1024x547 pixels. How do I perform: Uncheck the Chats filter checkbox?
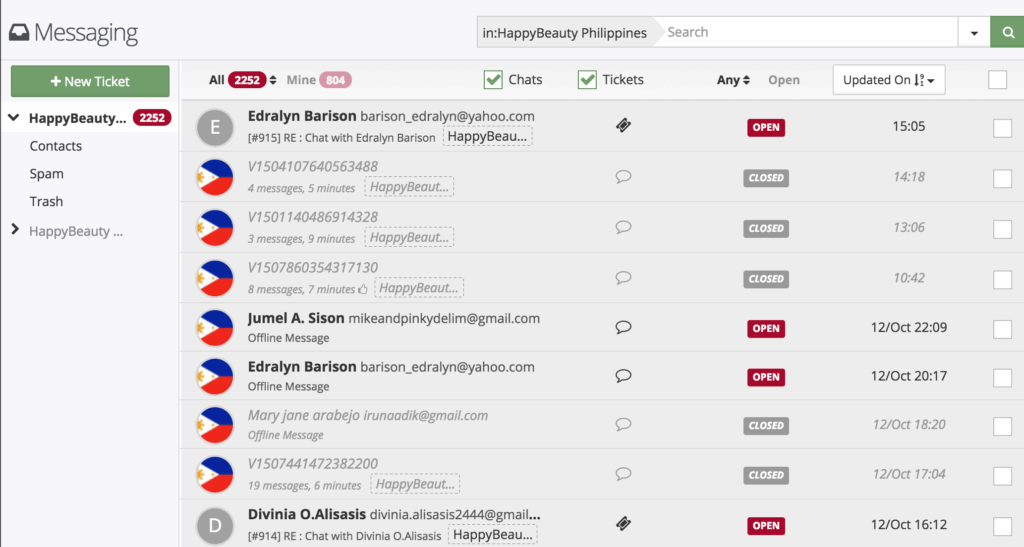[493, 80]
